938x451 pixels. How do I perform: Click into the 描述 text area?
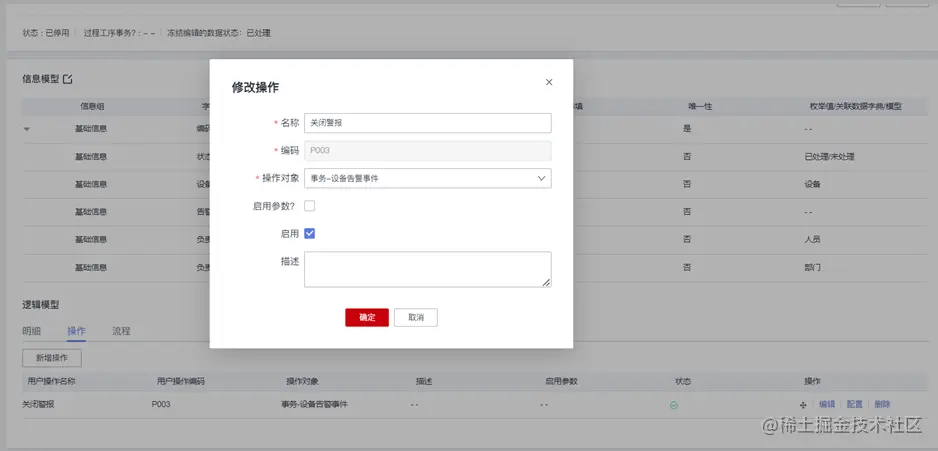[x=428, y=269]
